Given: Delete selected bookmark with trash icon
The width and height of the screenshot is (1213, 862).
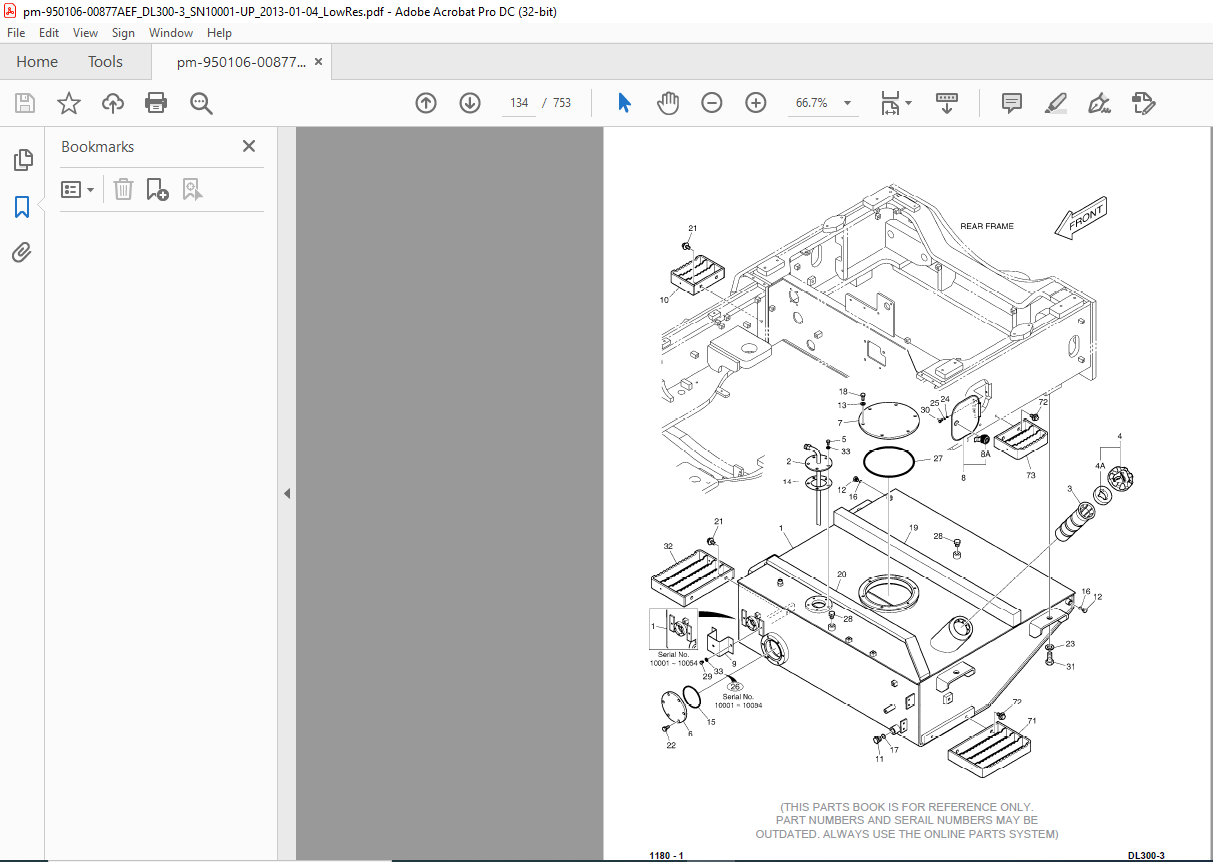Looking at the screenshot, I should [123, 189].
